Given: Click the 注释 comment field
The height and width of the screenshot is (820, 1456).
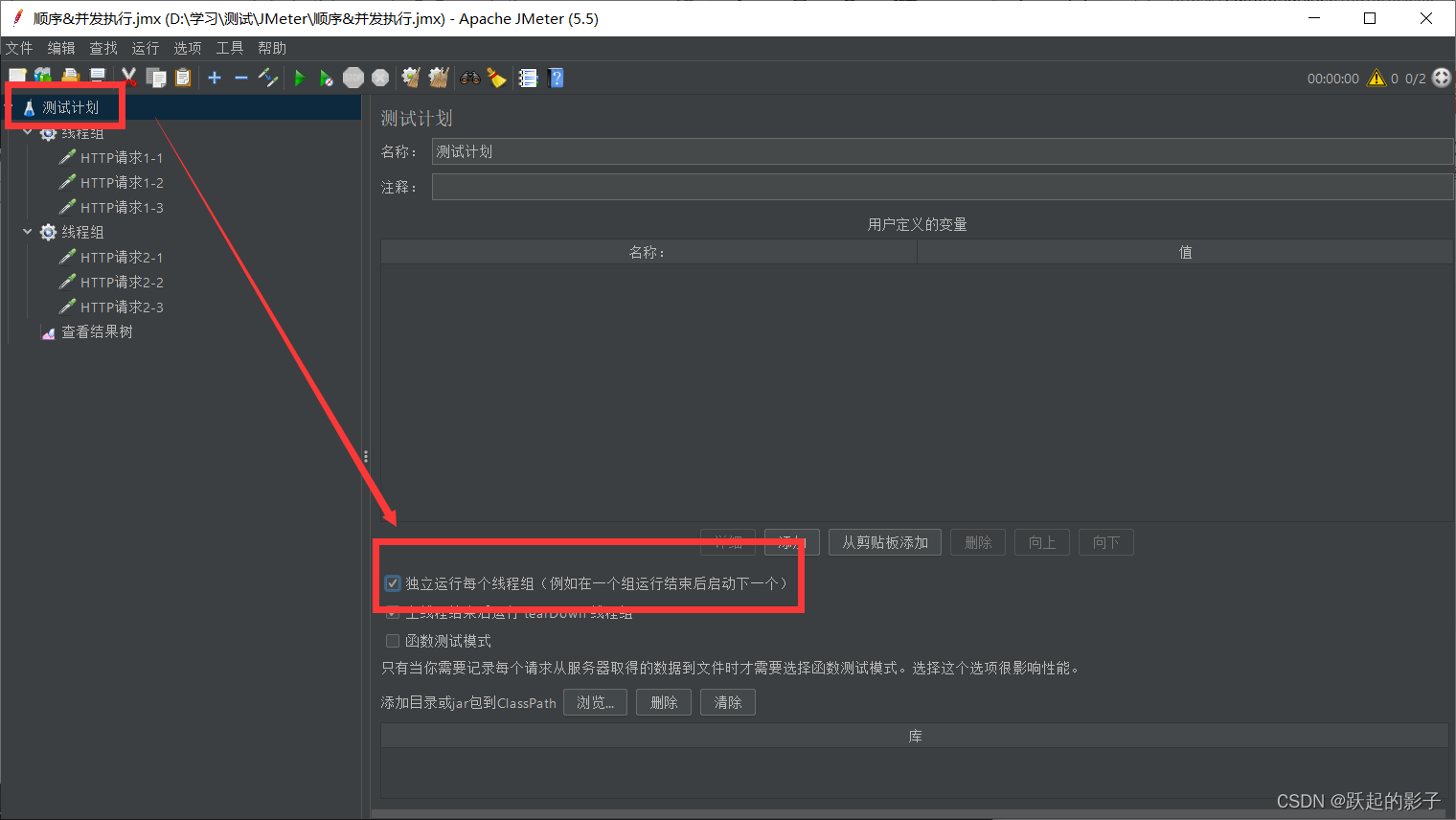Looking at the screenshot, I should click(x=943, y=187).
